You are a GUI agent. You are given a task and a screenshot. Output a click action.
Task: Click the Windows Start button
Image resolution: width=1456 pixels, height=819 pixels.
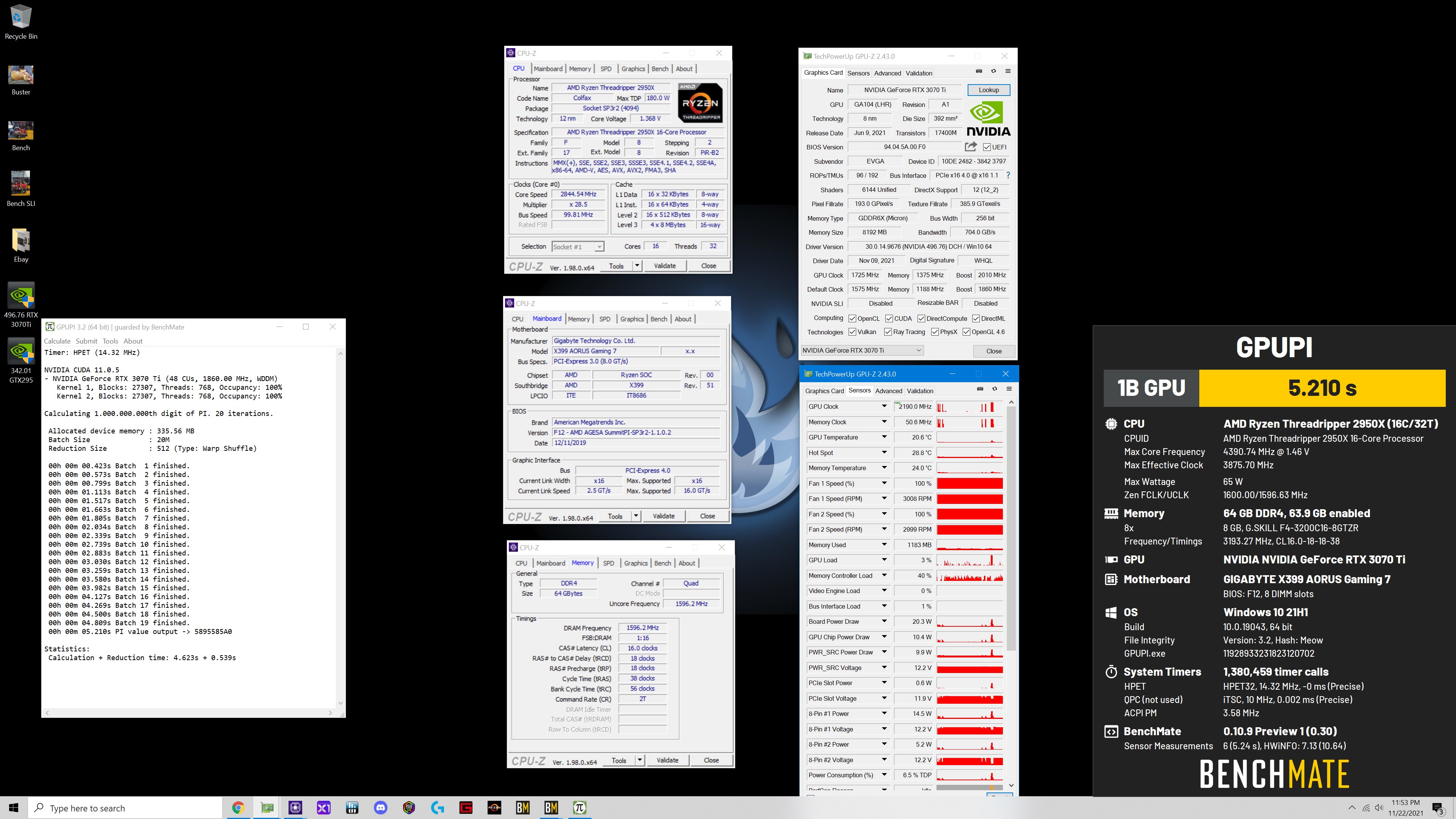coord(14,808)
